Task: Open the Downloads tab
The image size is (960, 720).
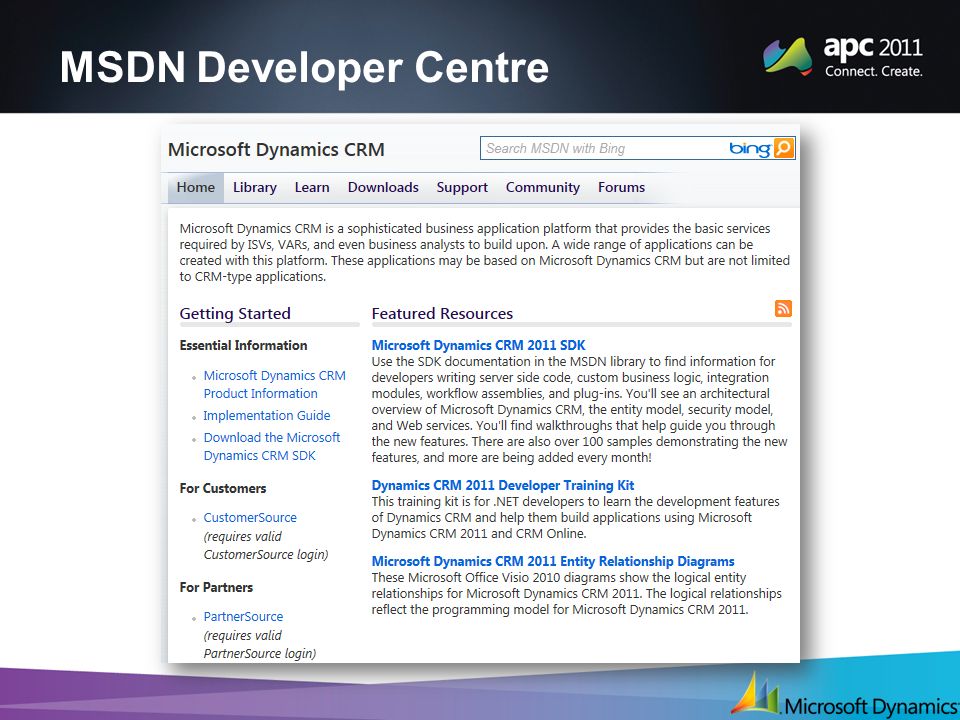Action: point(383,187)
